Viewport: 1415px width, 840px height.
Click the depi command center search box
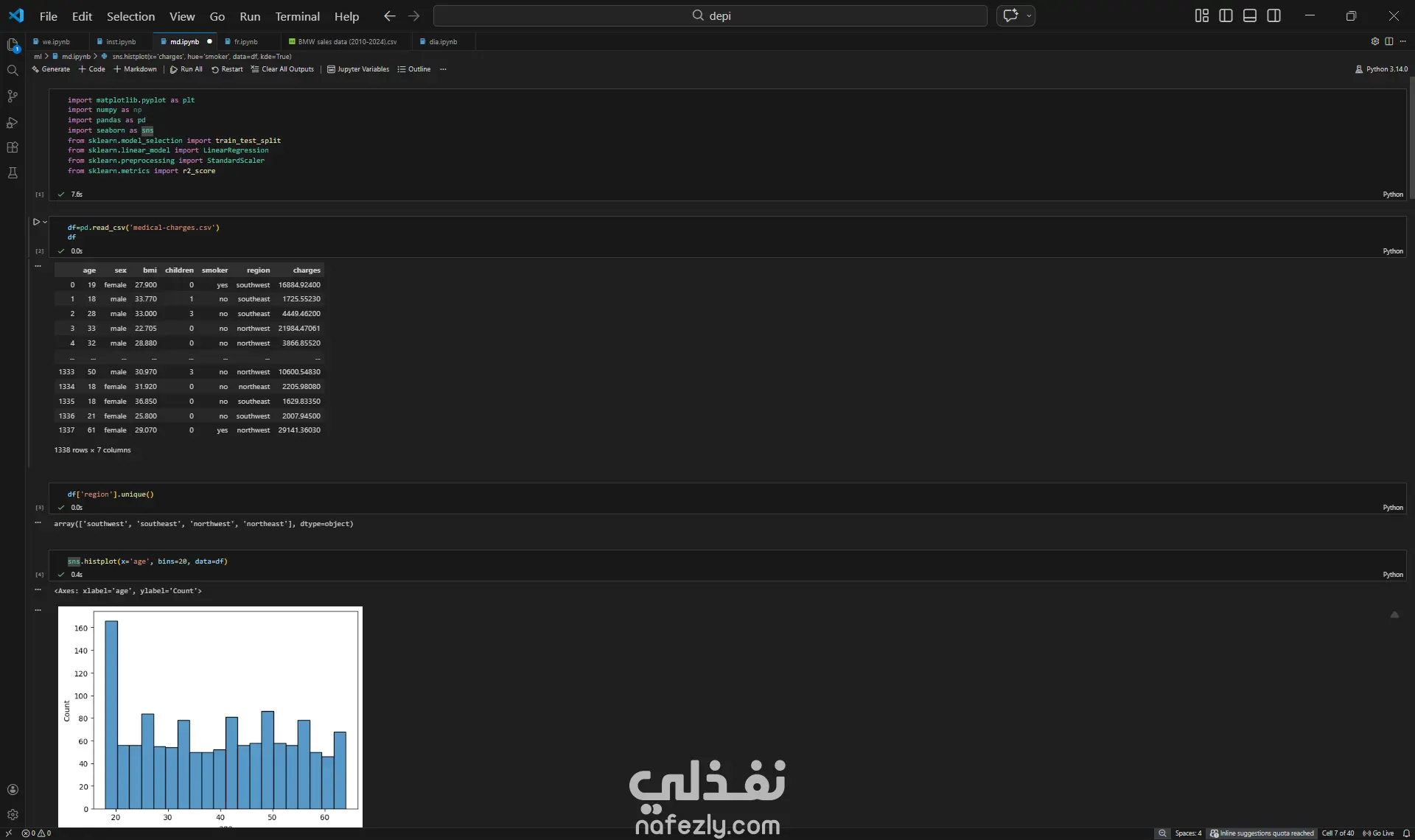[710, 15]
